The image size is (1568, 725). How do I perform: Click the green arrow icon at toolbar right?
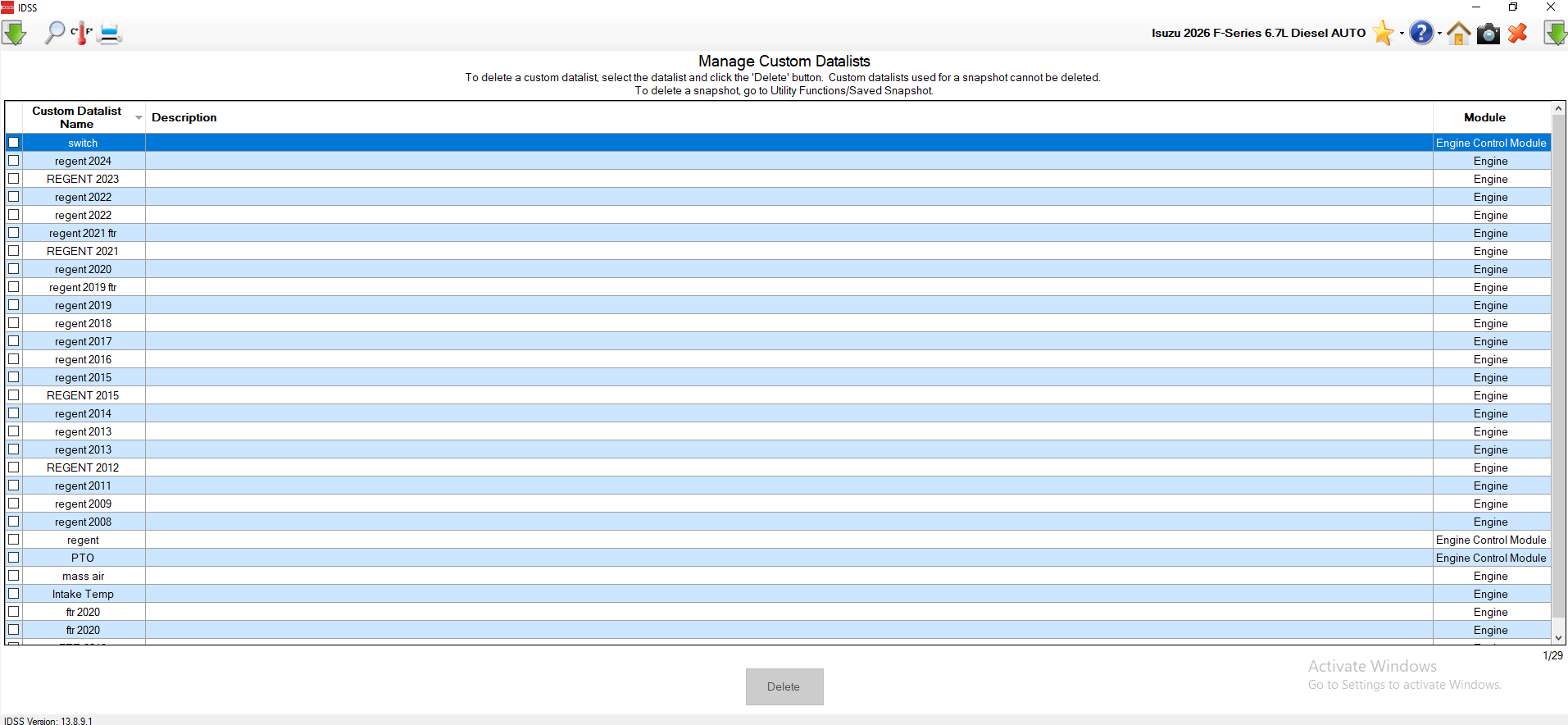tap(1555, 33)
